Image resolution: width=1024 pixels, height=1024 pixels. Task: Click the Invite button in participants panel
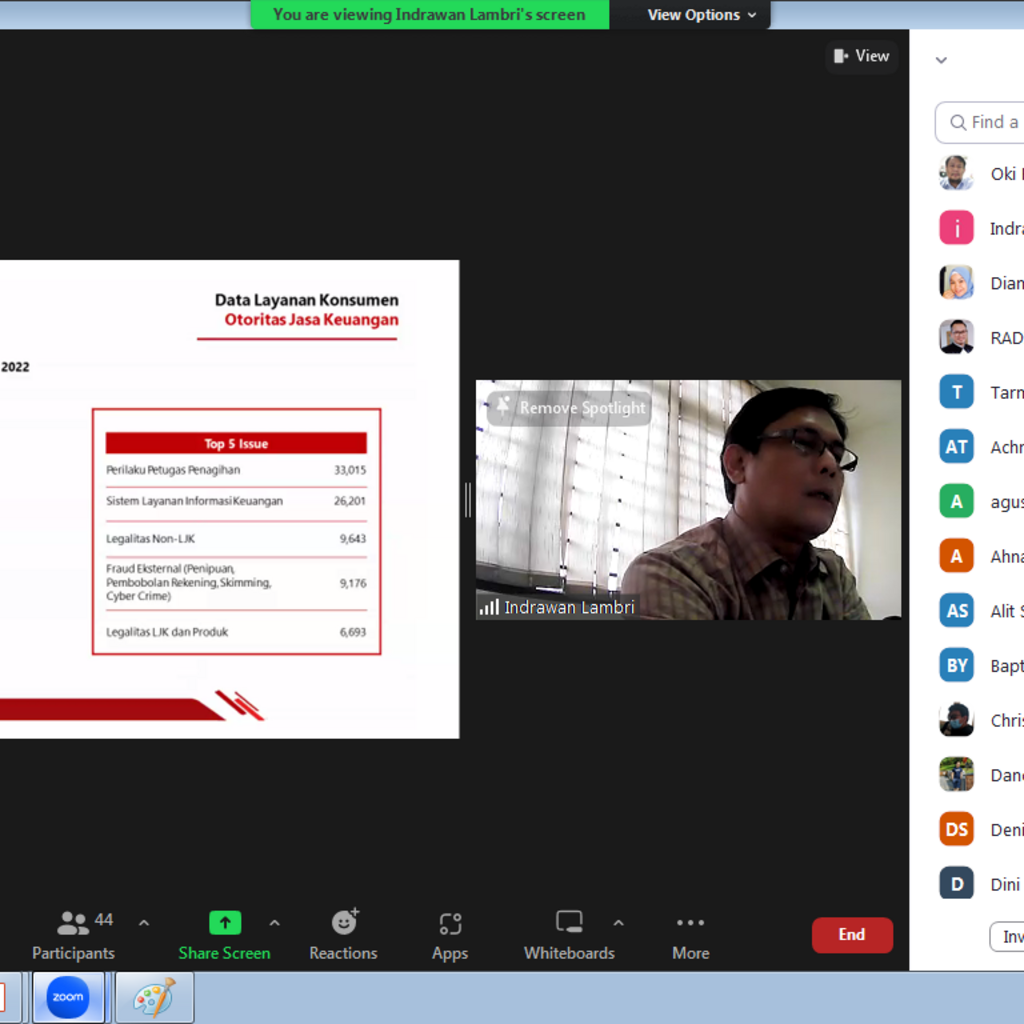[x=1008, y=937]
